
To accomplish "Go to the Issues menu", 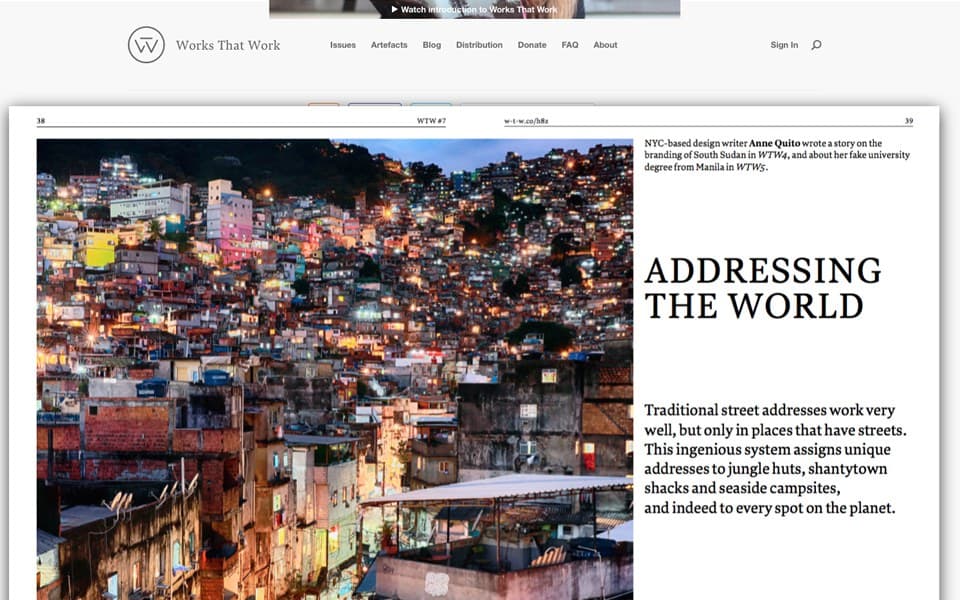I will pos(343,45).
